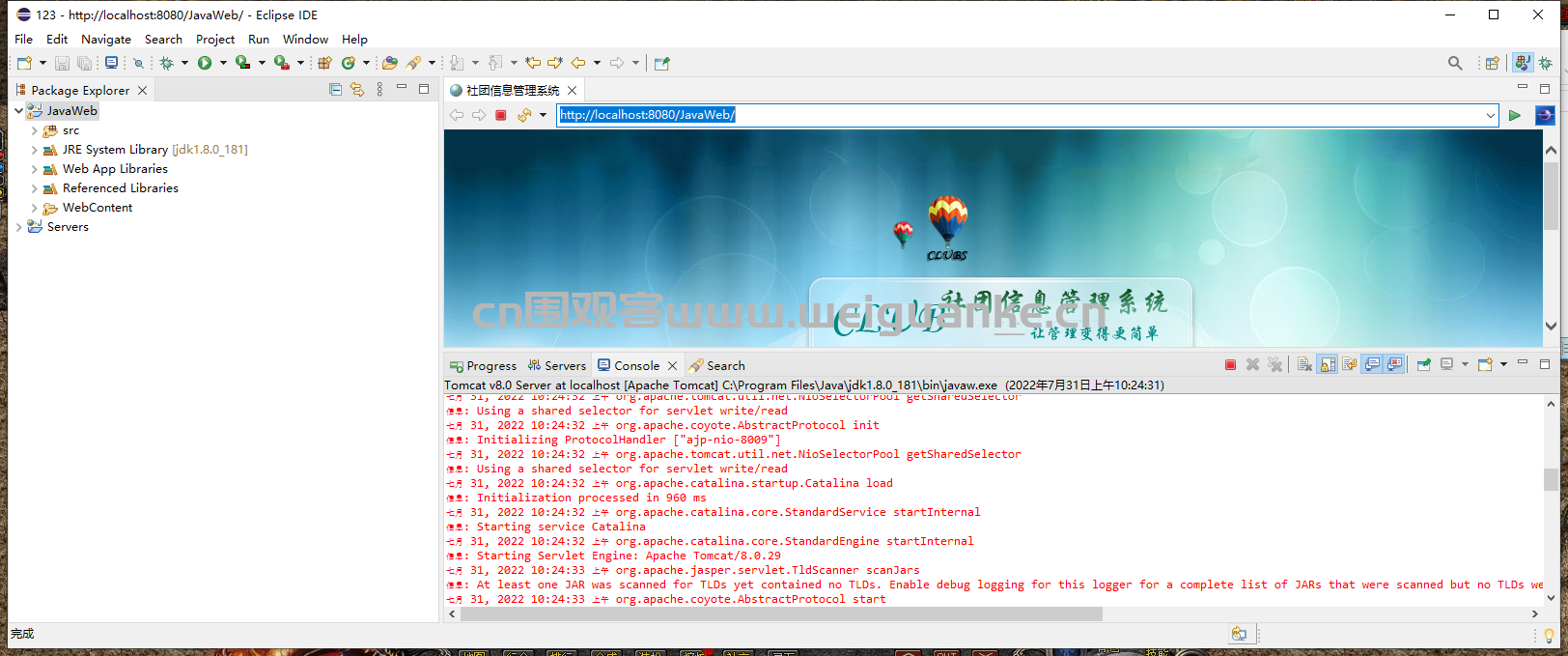The width and height of the screenshot is (1568, 656).
Task: Close the 社团信息管理系统 browser tab
Action: pyautogui.click(x=572, y=90)
